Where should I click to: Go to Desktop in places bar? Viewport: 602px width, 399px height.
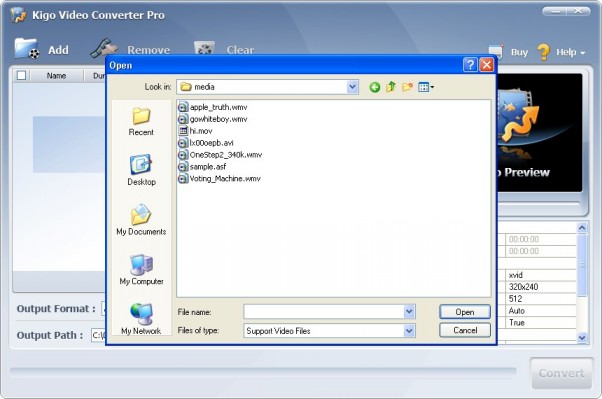[x=141, y=170]
